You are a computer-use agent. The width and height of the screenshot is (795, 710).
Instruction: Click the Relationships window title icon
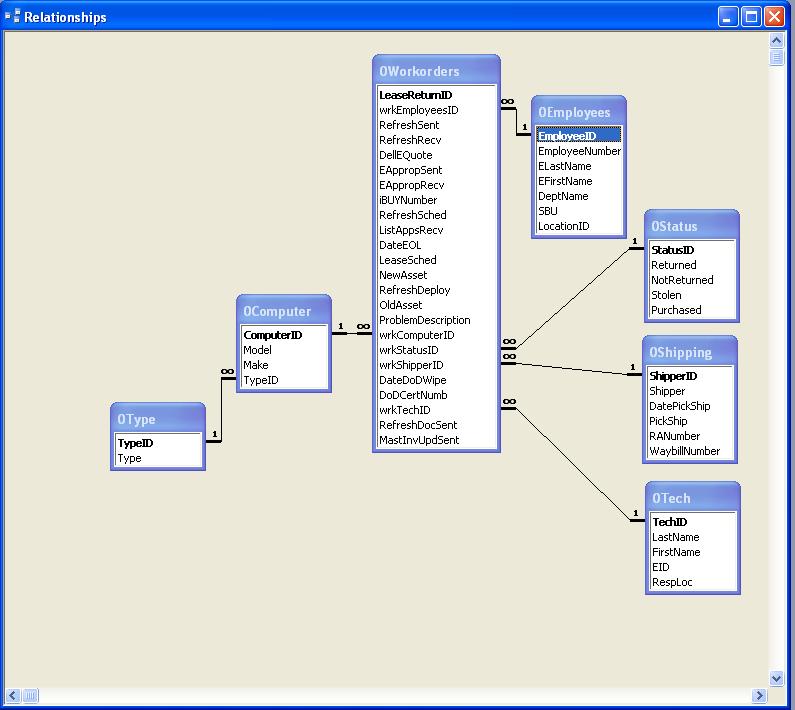coord(12,17)
